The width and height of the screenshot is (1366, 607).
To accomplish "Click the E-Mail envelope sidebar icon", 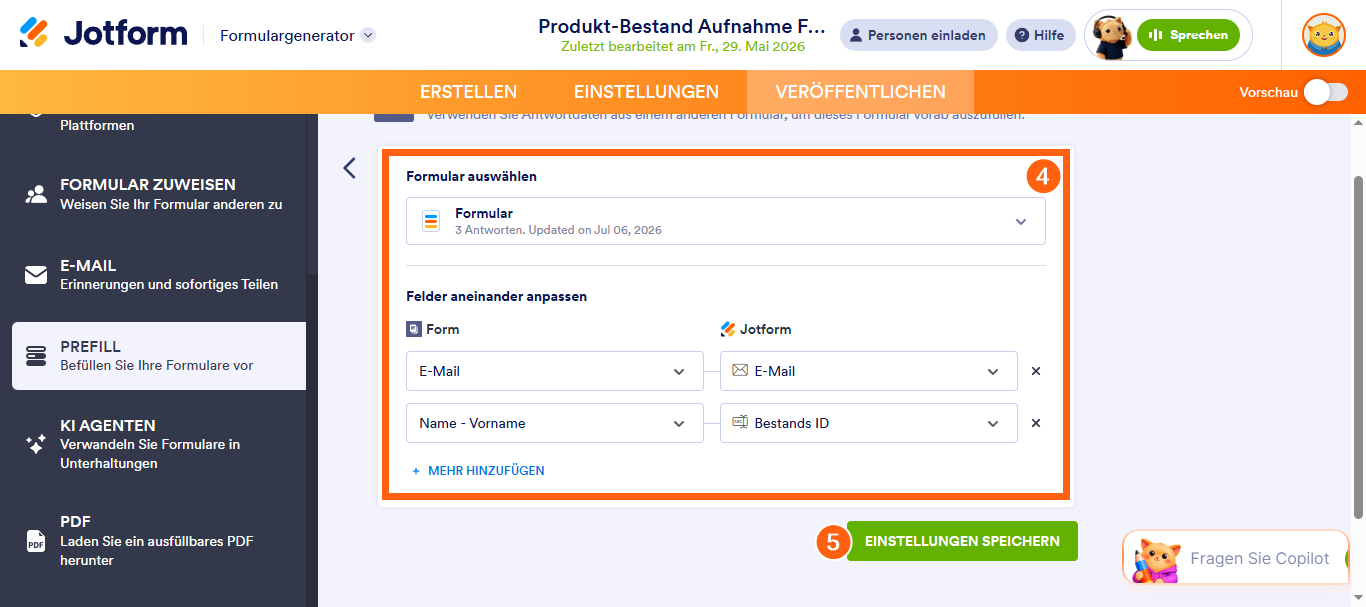I will (36, 275).
